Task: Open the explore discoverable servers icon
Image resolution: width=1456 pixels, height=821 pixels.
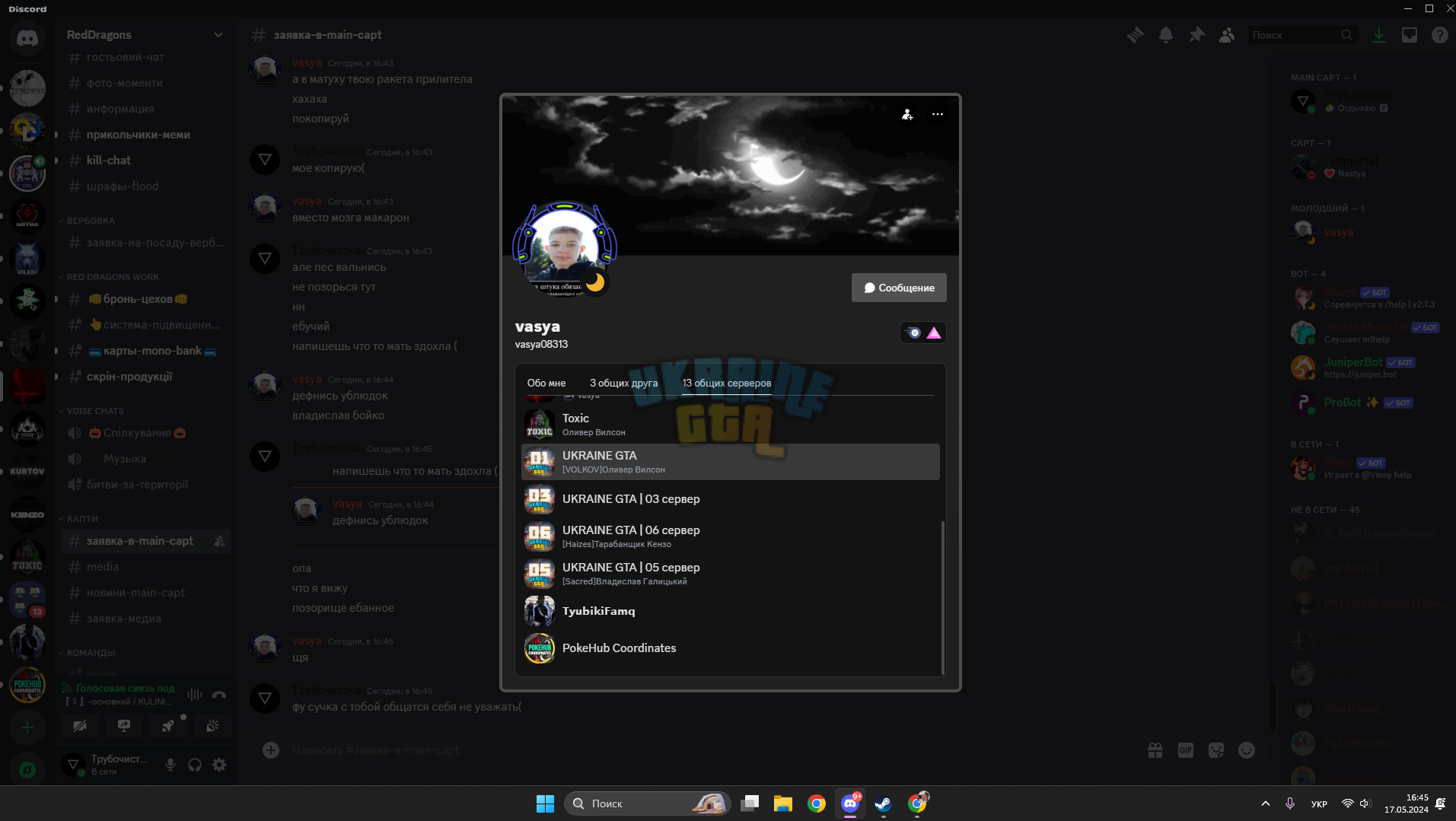Action: click(27, 769)
